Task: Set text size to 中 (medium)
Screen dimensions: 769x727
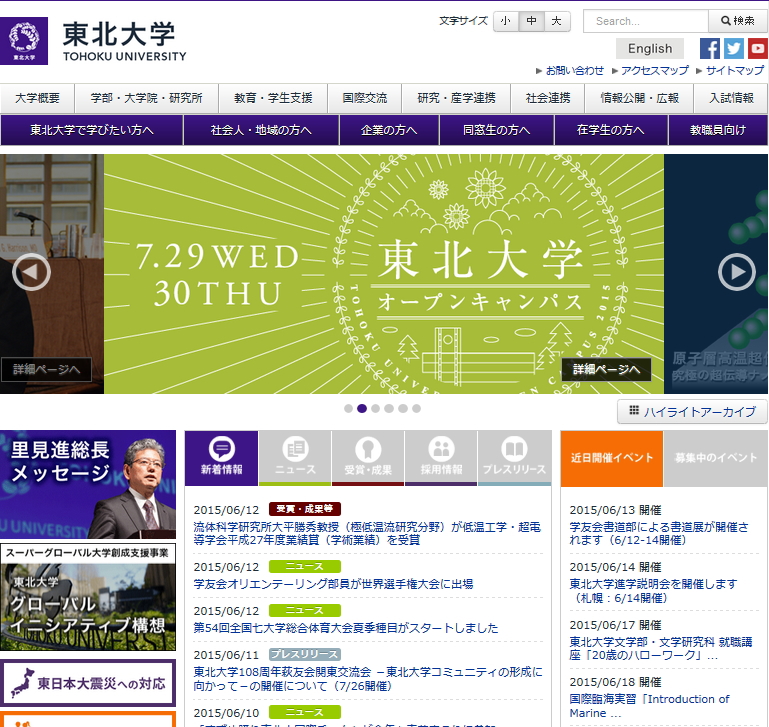Action: pyautogui.click(x=531, y=21)
